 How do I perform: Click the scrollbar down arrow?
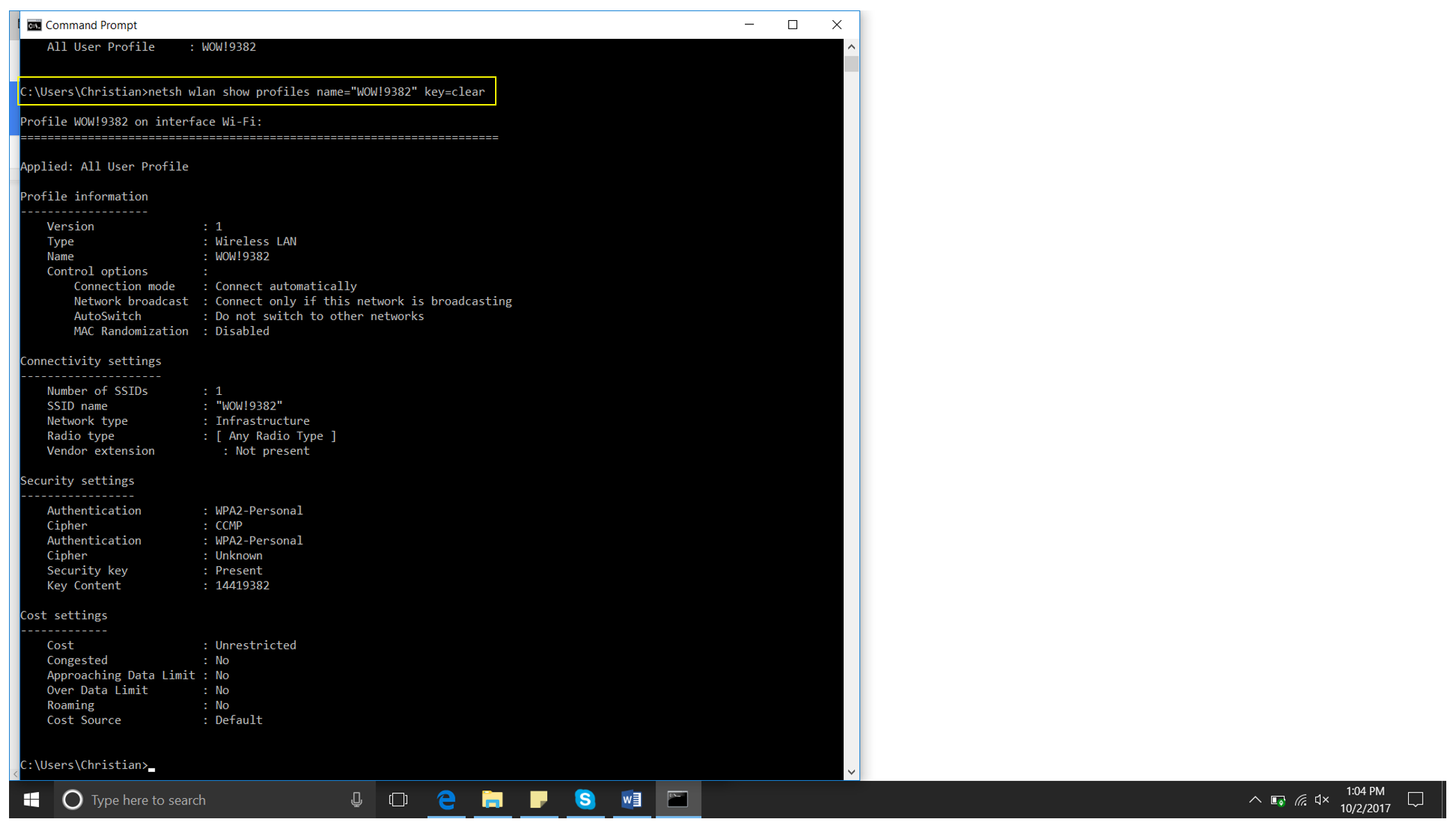851,771
